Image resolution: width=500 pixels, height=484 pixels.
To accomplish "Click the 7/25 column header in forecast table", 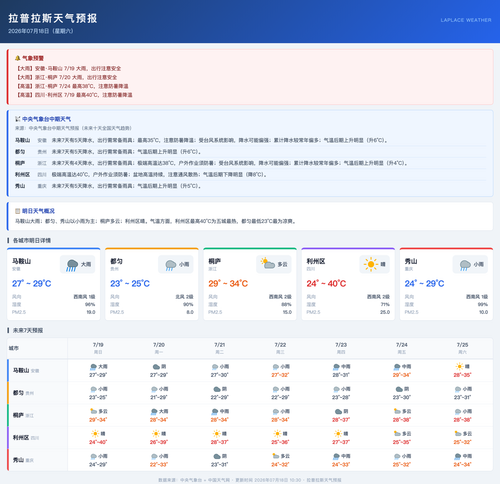I will [x=462, y=348].
